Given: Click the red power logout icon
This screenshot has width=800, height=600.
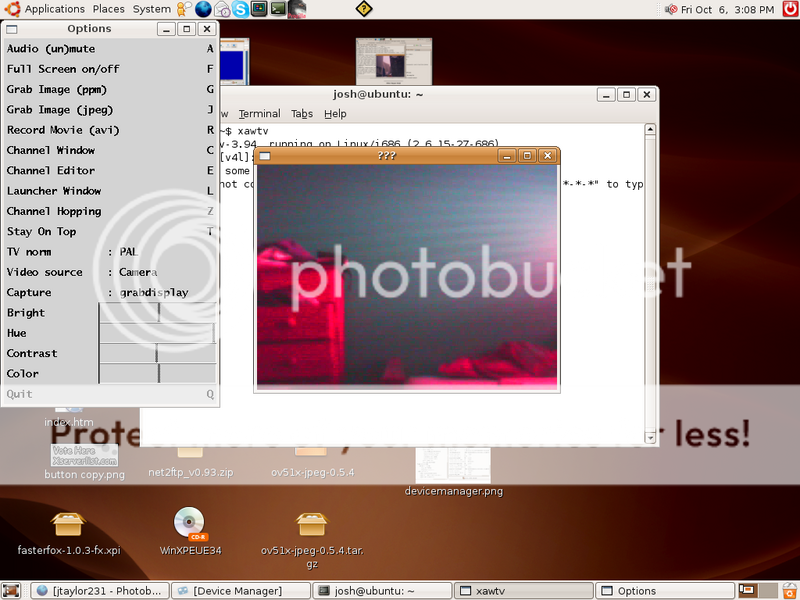Looking at the screenshot, I should [x=789, y=9].
